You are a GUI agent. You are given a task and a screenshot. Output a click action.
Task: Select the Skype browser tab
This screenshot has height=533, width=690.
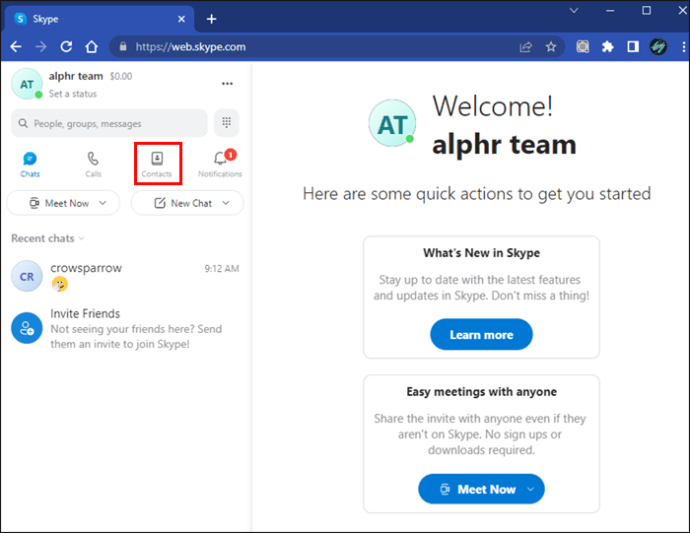click(100, 19)
